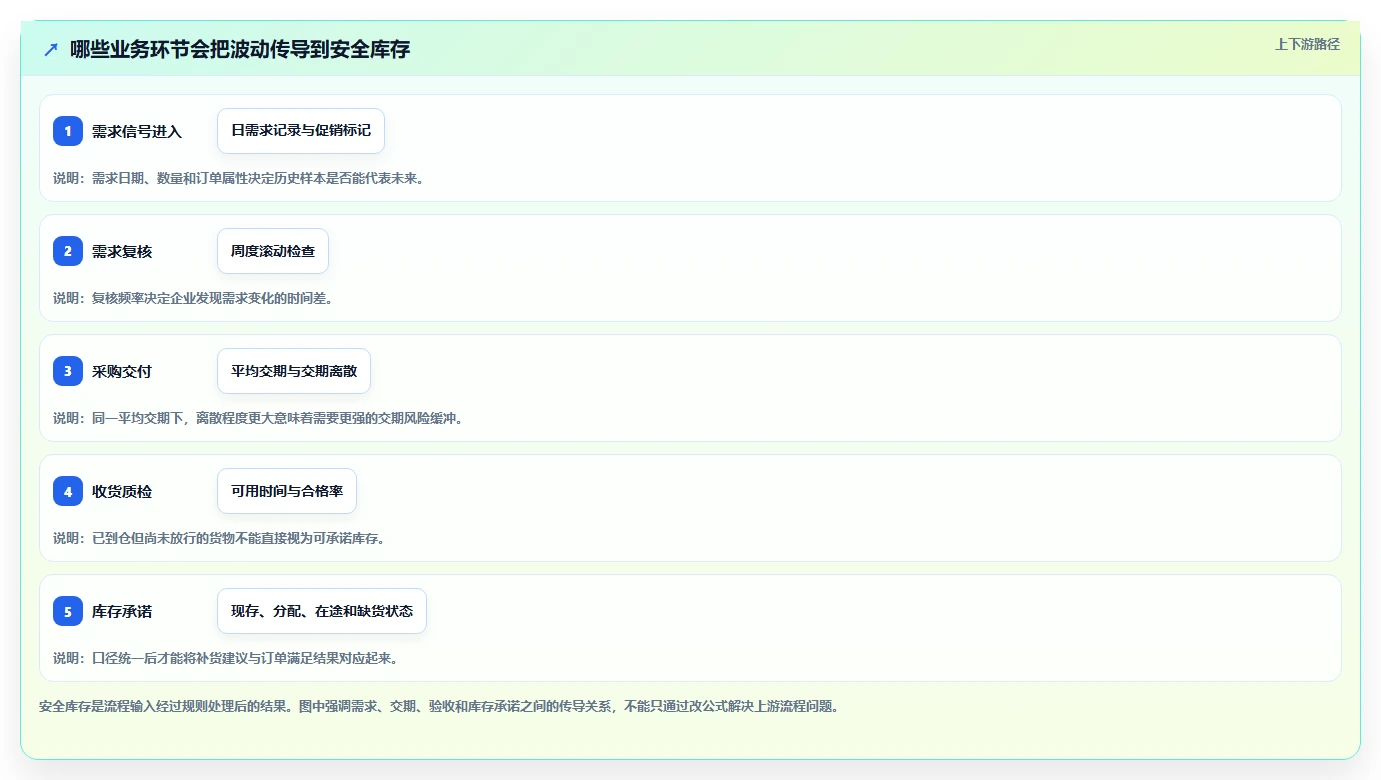This screenshot has width=1381, height=780.
Task: Click the footer note starting with 安全库存是流程输入
Action: (x=439, y=706)
